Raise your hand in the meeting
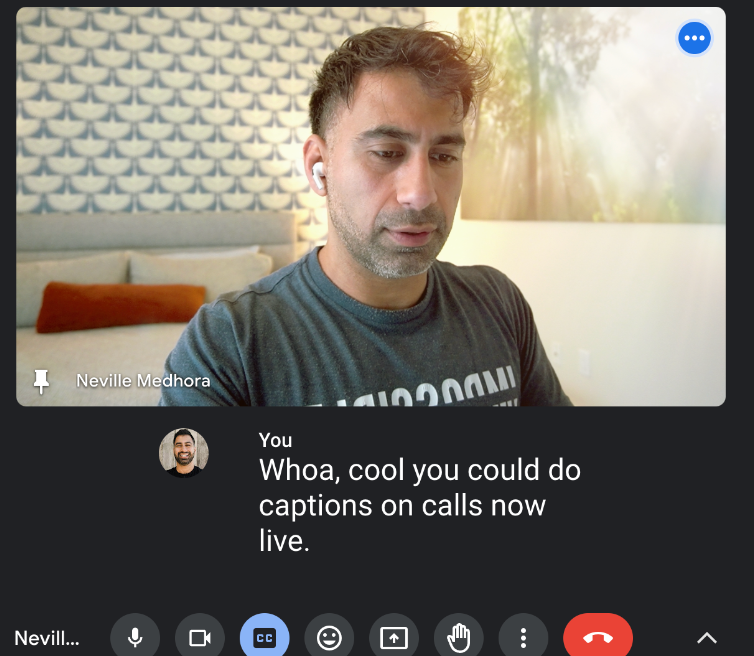The image size is (754, 656). pyautogui.click(x=459, y=638)
